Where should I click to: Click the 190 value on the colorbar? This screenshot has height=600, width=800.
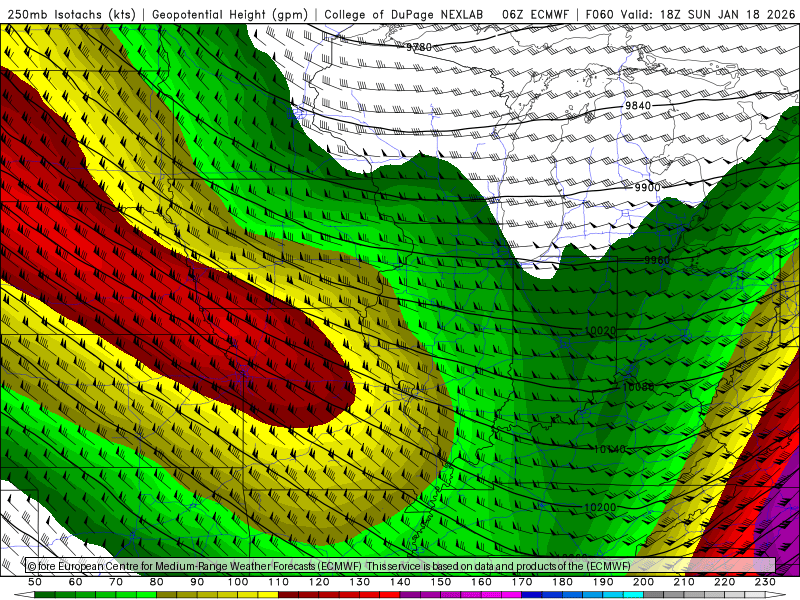pyautogui.click(x=603, y=582)
